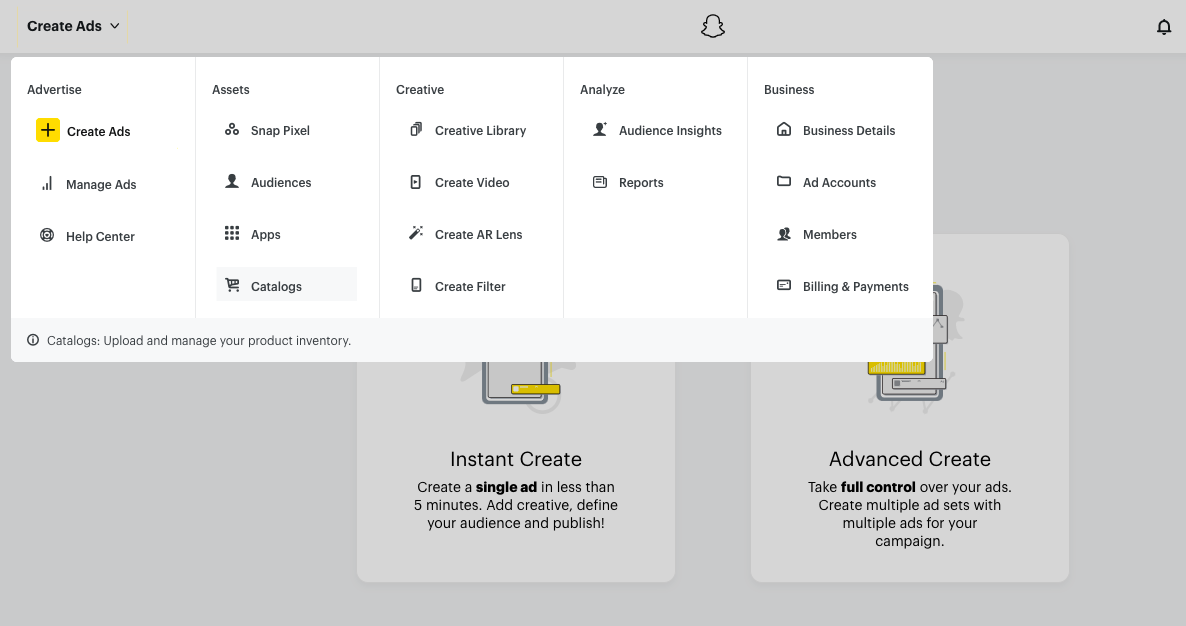Click the Members people icon
1186x626 pixels.
click(x=784, y=234)
